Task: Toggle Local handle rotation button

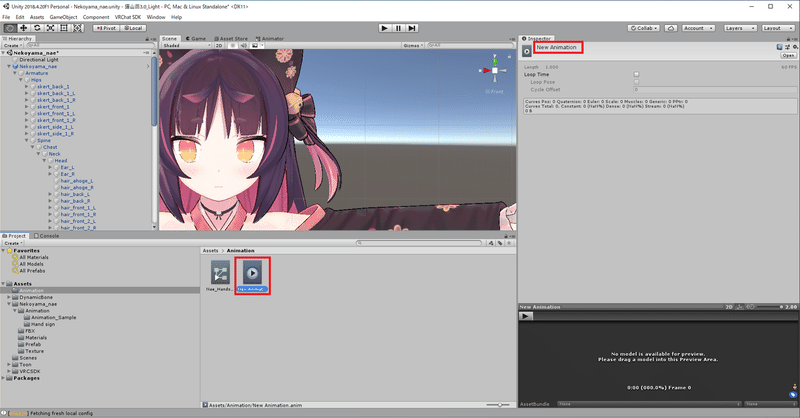Action: (x=133, y=28)
